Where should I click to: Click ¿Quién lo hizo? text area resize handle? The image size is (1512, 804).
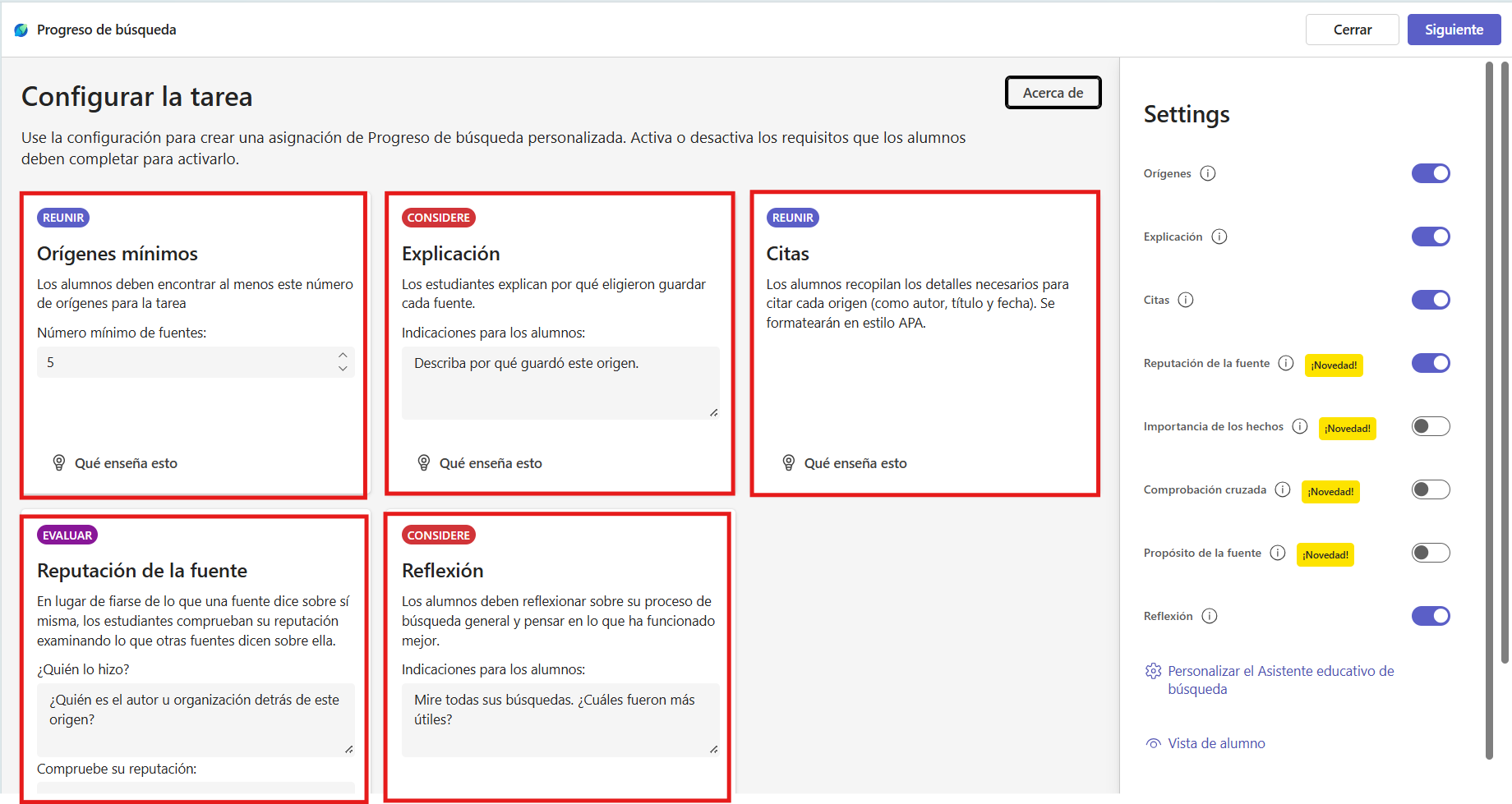pos(348,749)
